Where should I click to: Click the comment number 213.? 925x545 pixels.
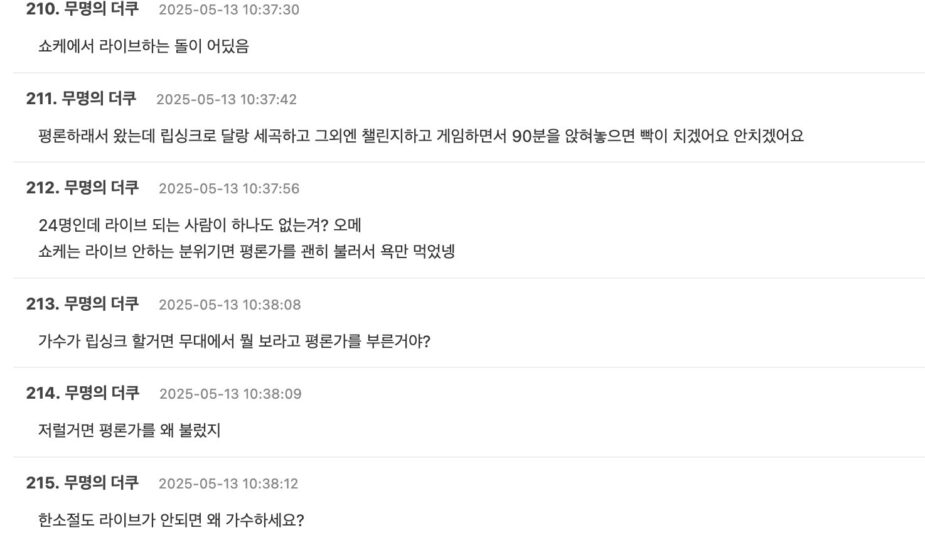pyautogui.click(x=42, y=304)
